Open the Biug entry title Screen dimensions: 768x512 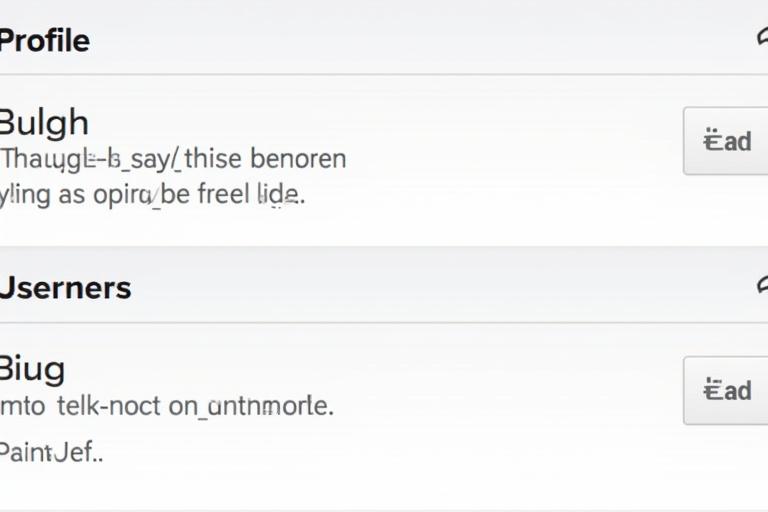32,369
